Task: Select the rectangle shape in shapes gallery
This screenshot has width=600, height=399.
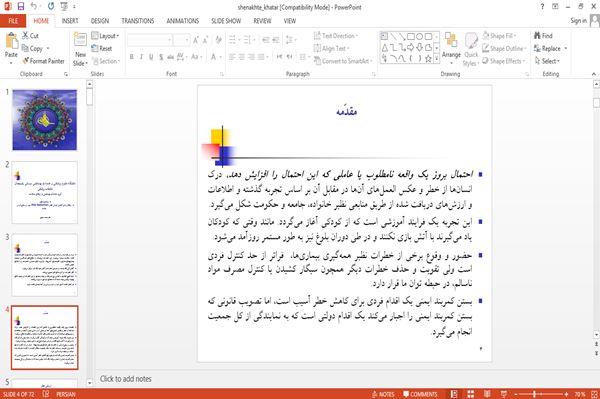Action: tap(411, 37)
